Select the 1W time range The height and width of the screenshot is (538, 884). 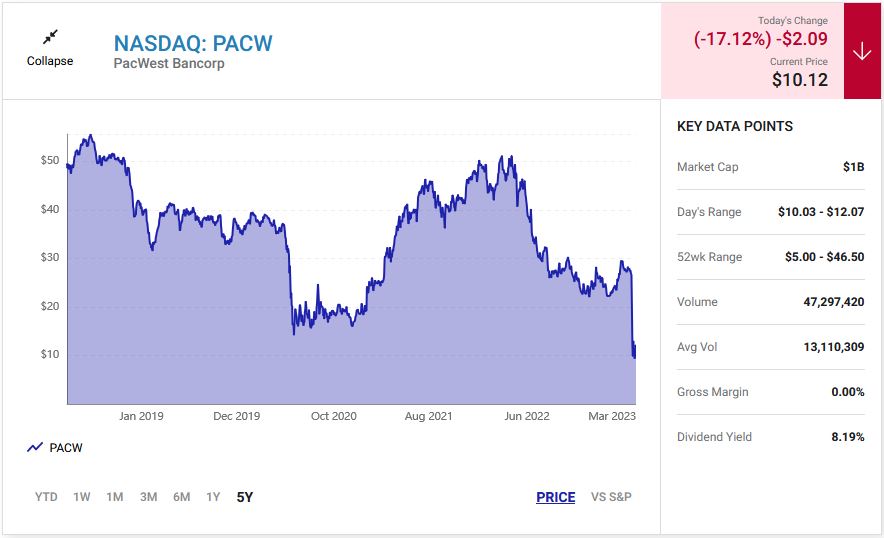pos(82,497)
